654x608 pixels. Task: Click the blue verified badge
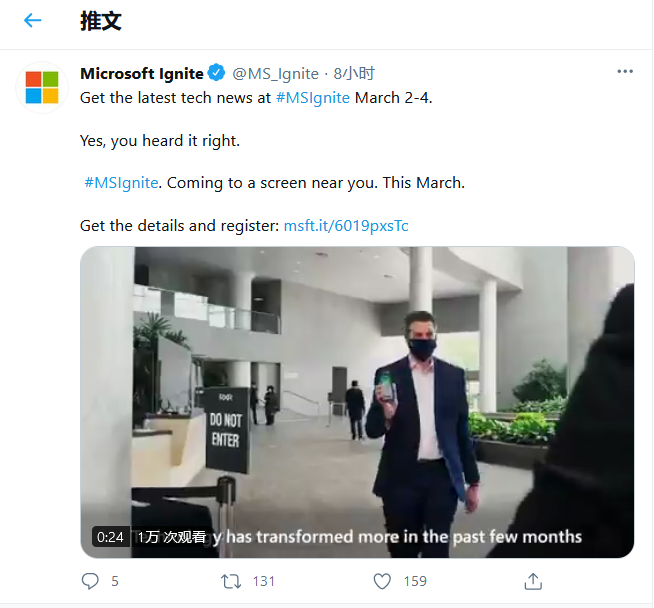(217, 73)
